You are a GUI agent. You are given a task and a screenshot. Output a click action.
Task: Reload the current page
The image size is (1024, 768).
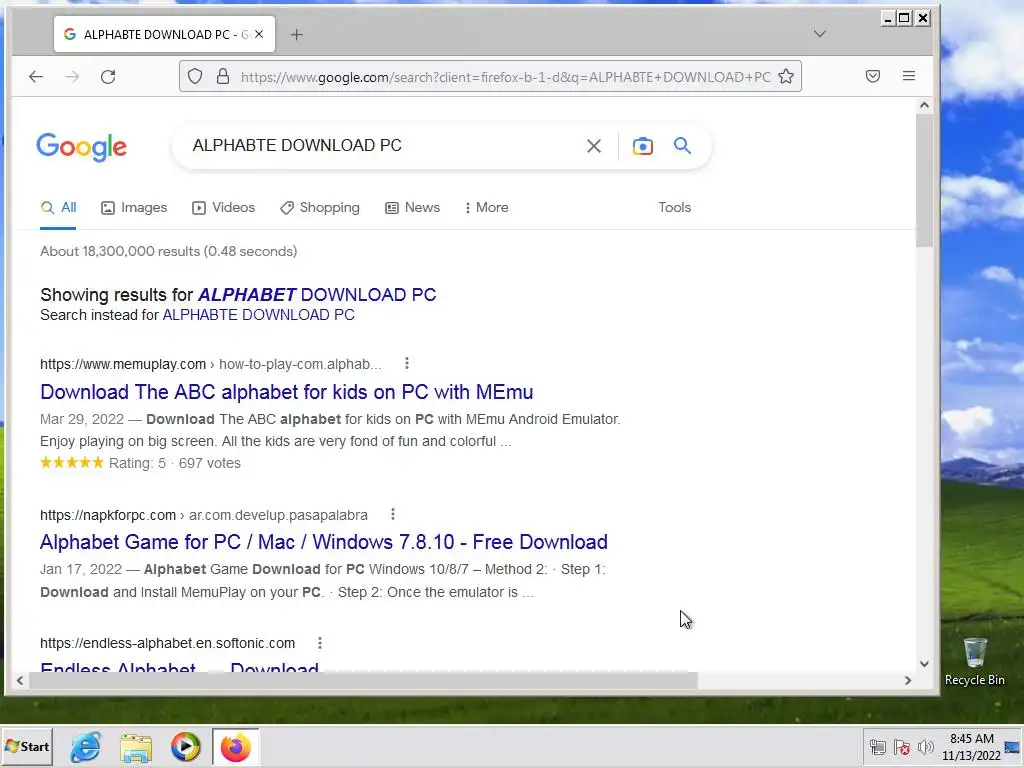point(108,76)
